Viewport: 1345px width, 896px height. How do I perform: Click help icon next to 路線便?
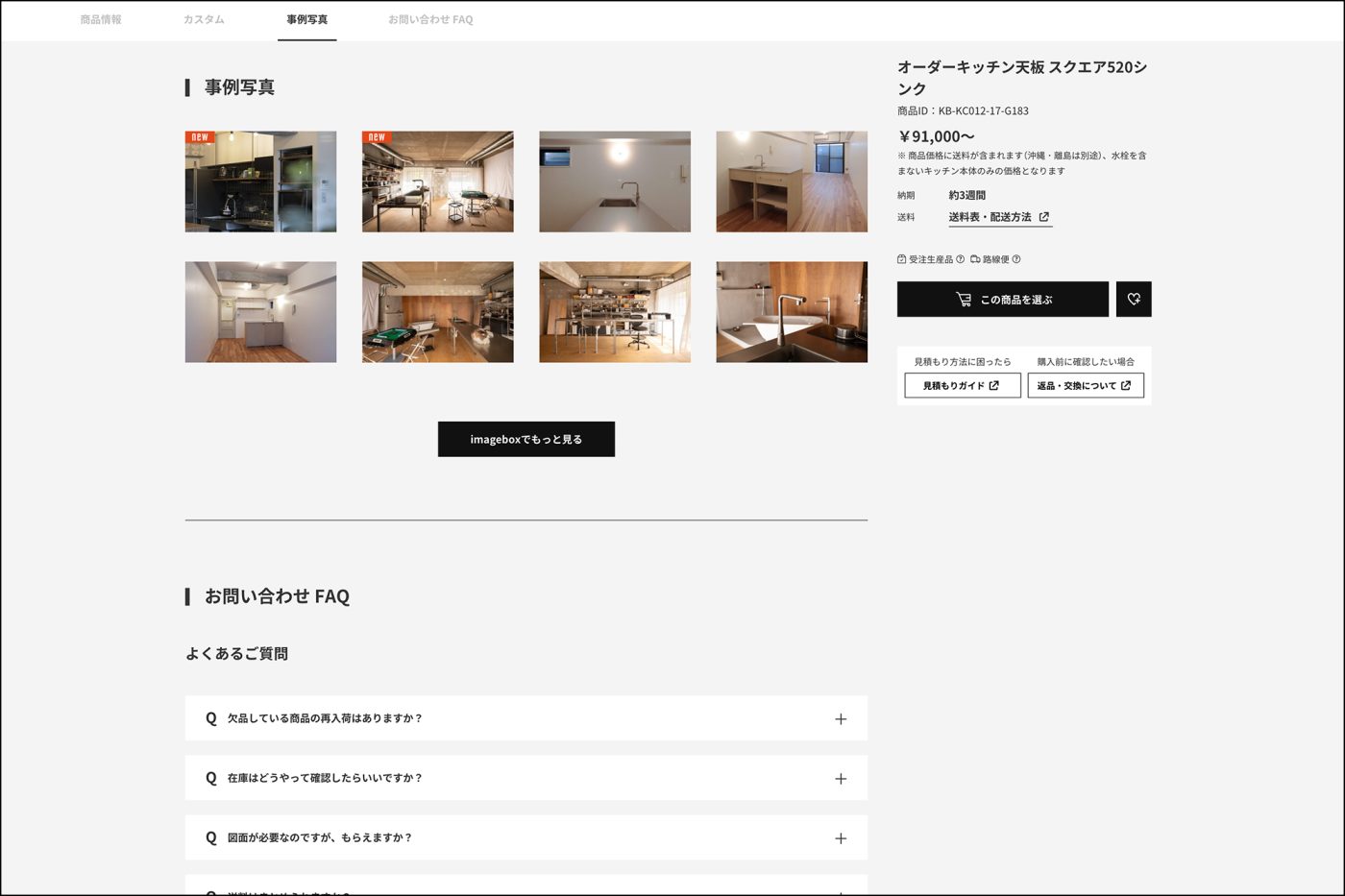[1016, 259]
